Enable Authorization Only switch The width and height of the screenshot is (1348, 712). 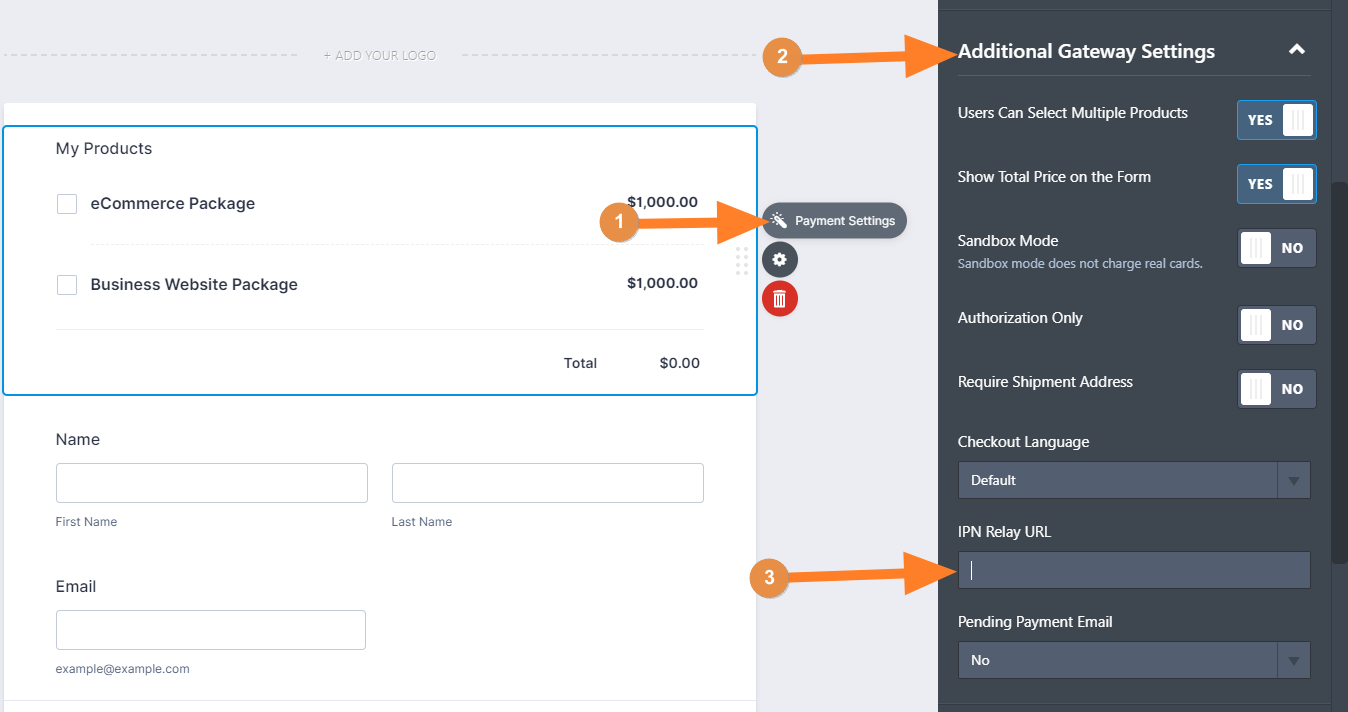(1276, 325)
